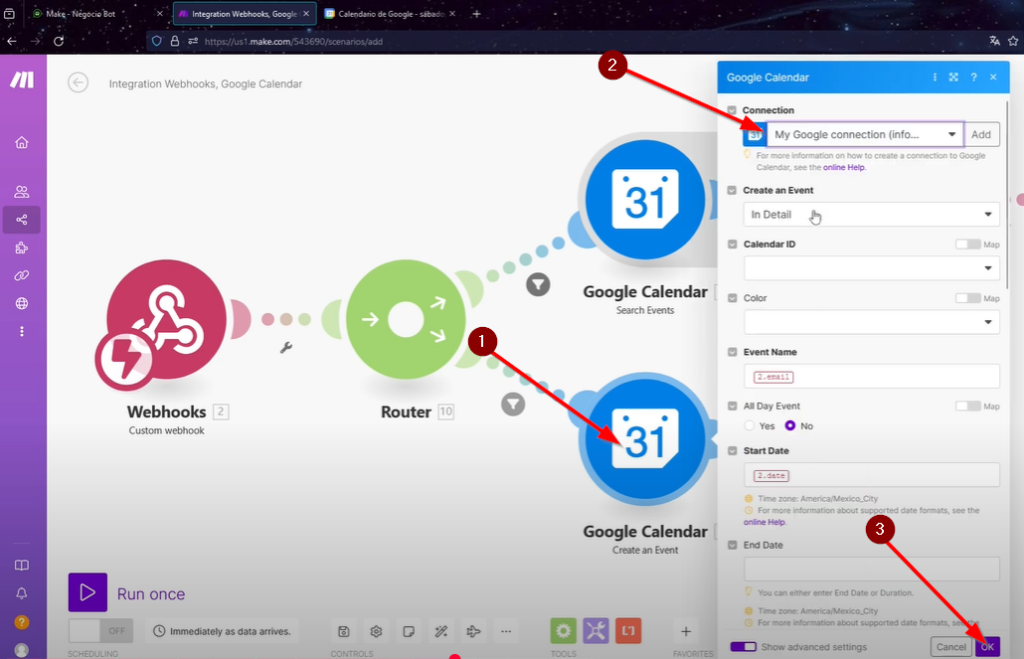This screenshot has height=659, width=1024.
Task: Open Webhooks globe icon in sidebar
Action: 22,304
